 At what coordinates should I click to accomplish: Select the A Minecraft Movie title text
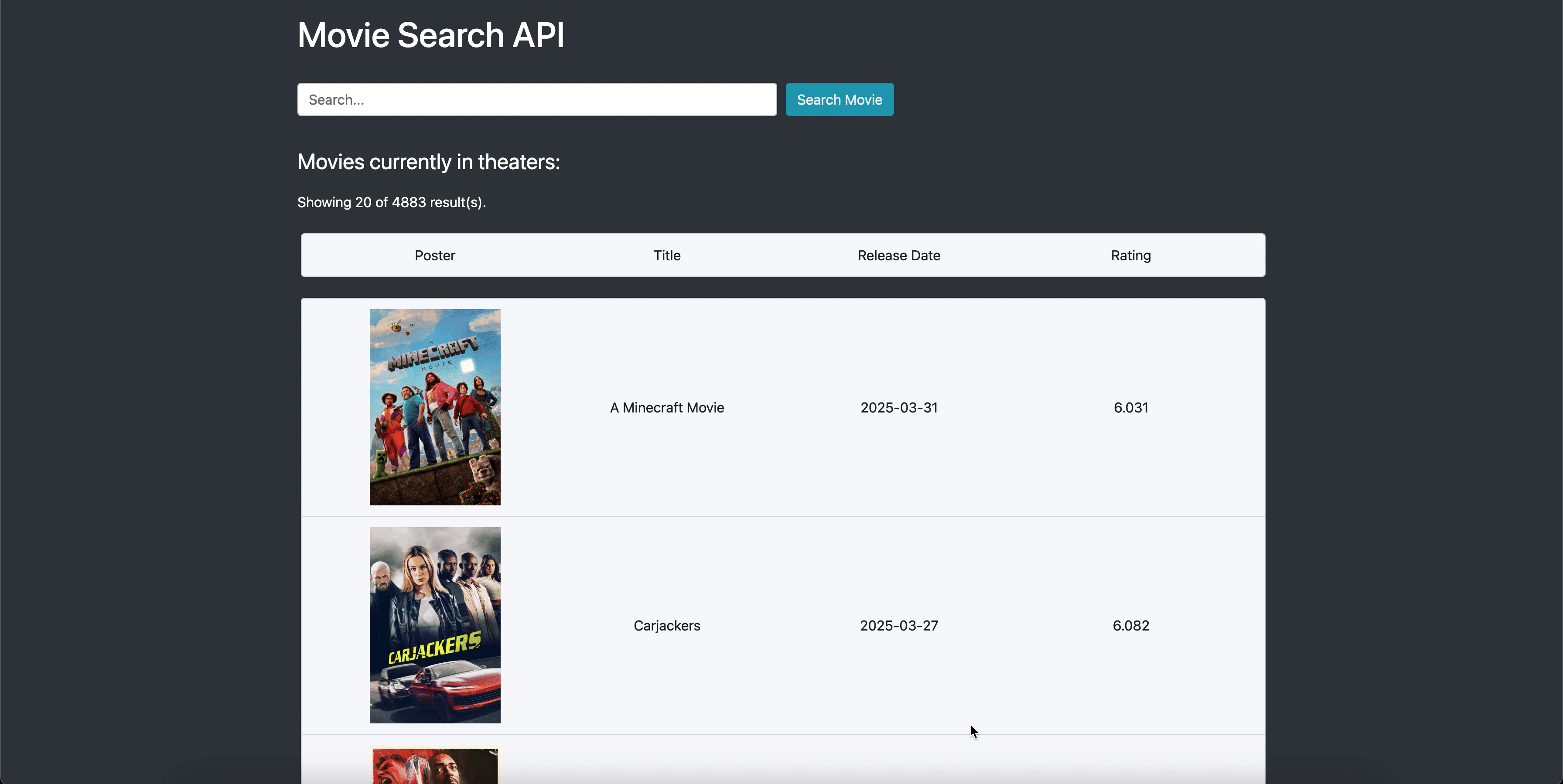[x=667, y=408]
